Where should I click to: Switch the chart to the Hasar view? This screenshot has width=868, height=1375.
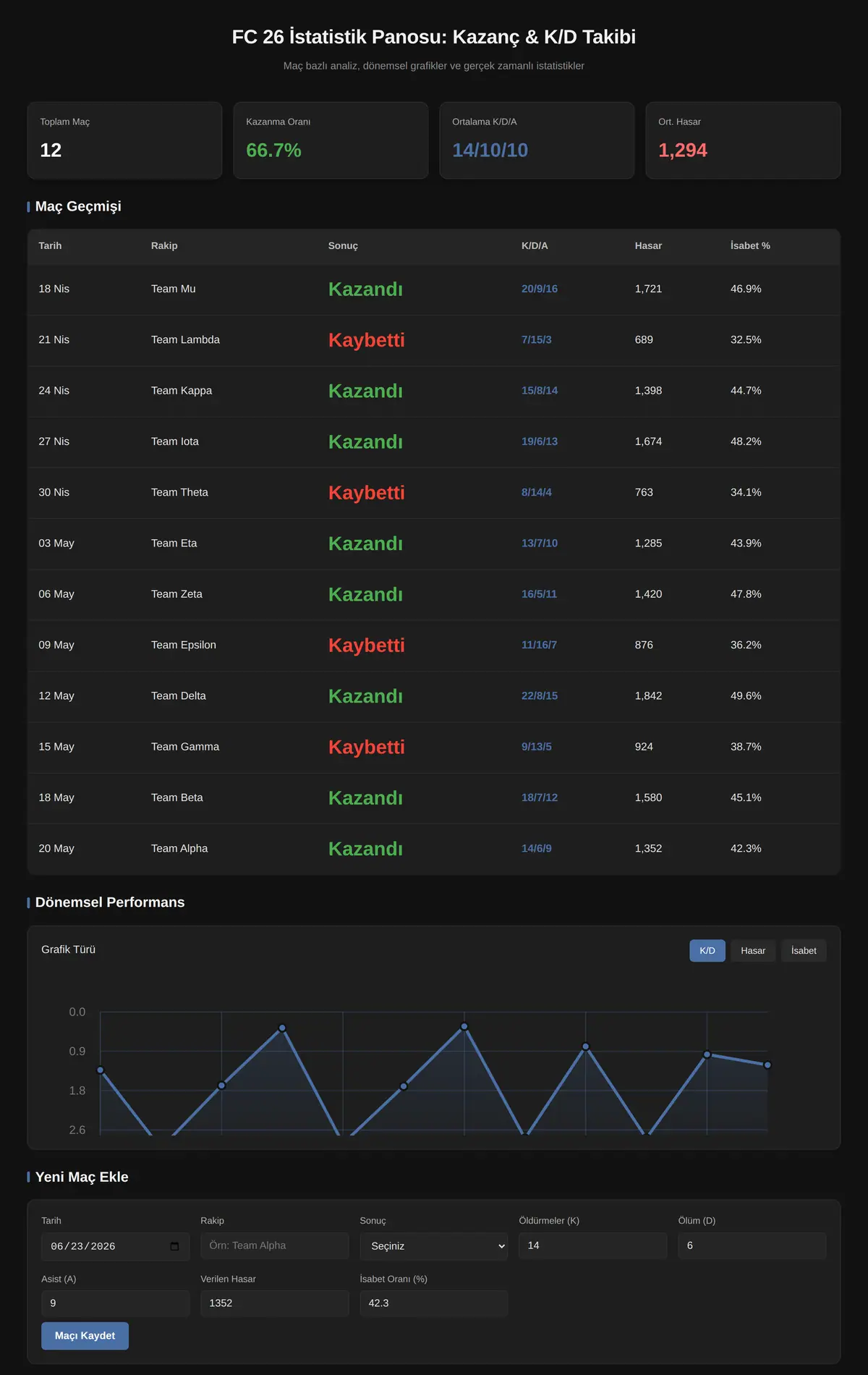753,951
